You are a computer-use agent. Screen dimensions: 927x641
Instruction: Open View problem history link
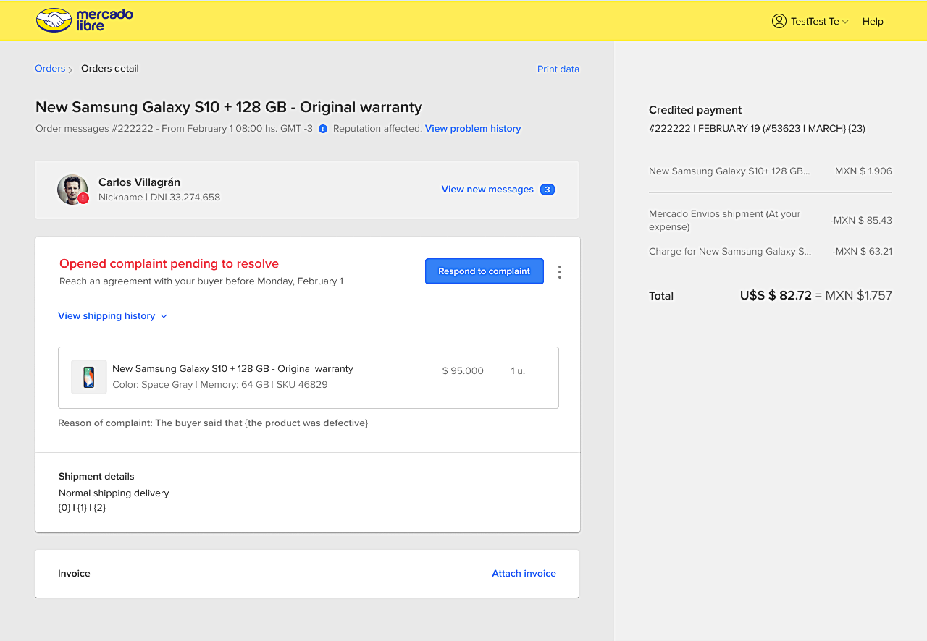(472, 129)
